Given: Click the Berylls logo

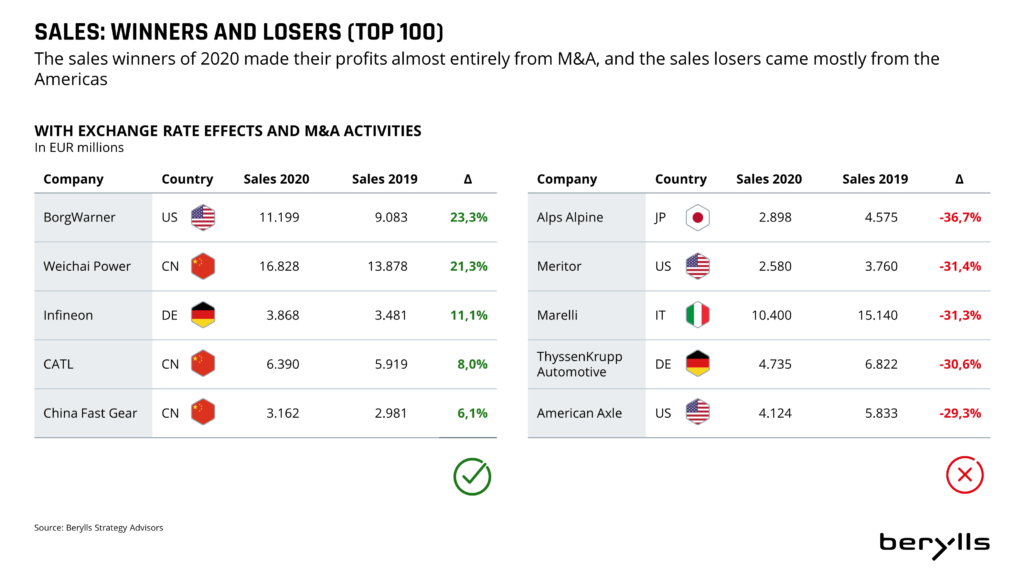Looking at the screenshot, I should point(934,543).
